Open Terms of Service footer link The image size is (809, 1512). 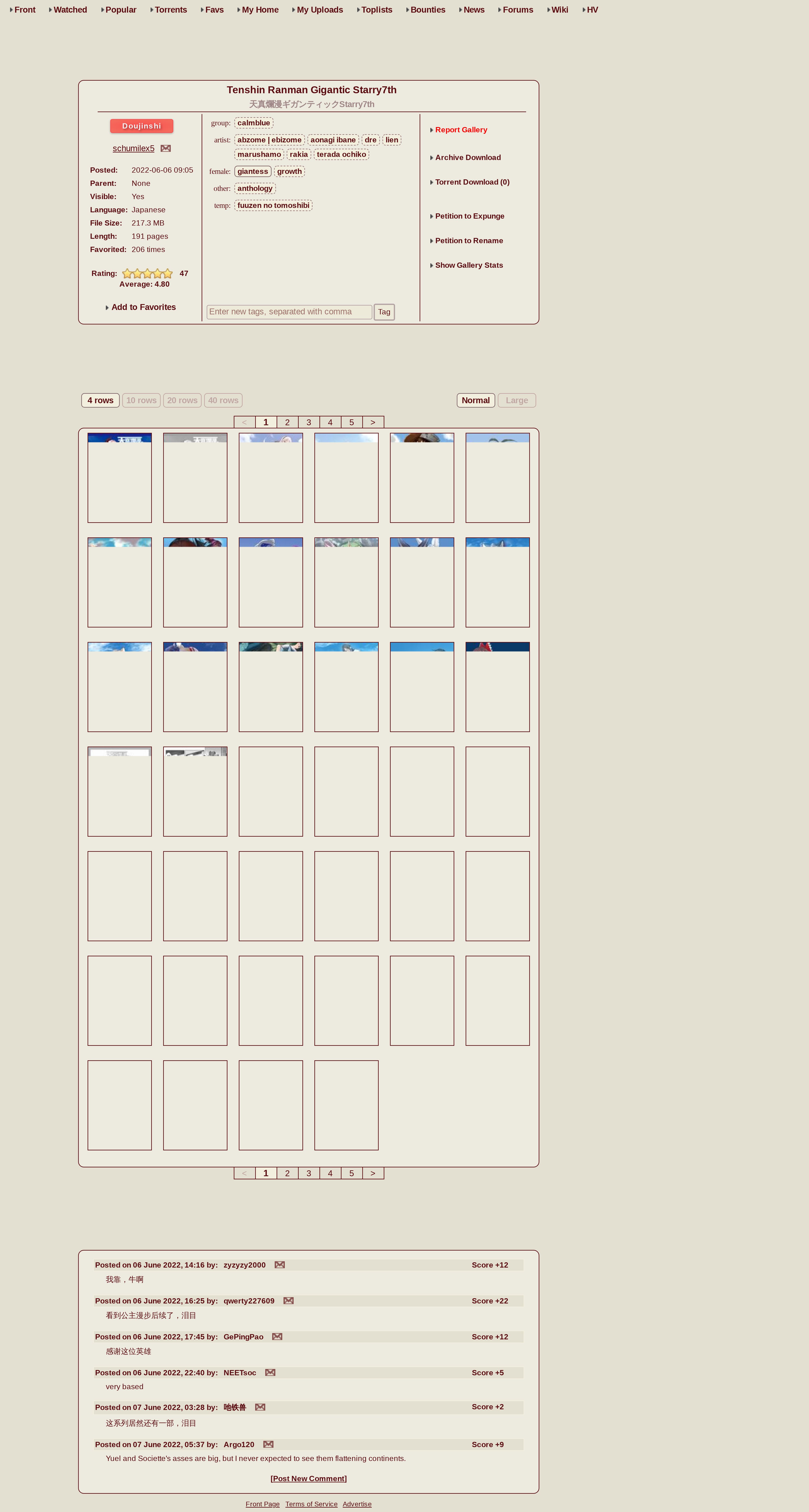[x=311, y=1504]
